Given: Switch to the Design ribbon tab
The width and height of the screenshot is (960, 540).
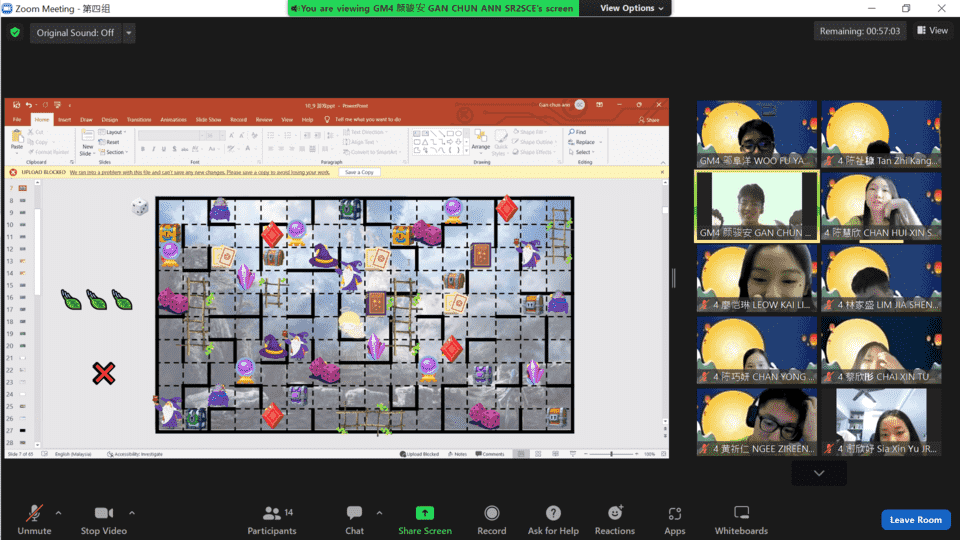Looking at the screenshot, I should click(110, 119).
